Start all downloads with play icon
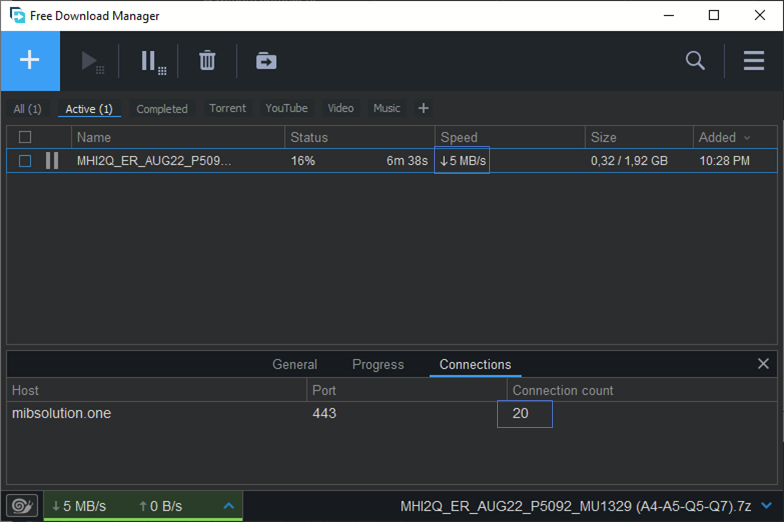784x522 pixels. 92,62
